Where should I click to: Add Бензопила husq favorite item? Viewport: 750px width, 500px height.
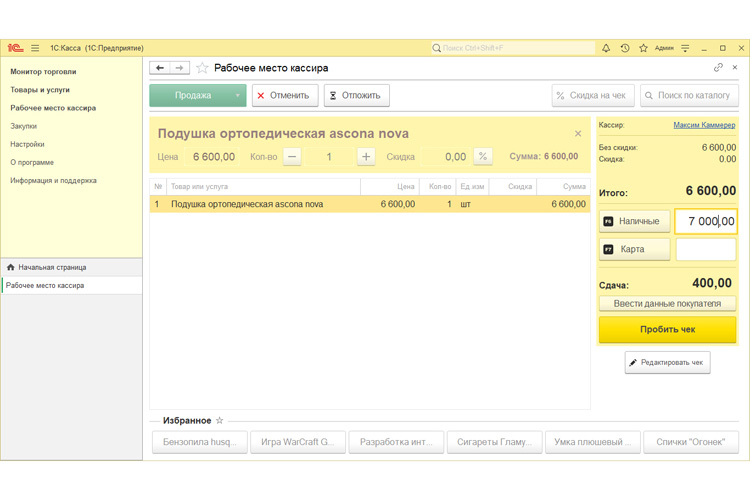tap(199, 442)
